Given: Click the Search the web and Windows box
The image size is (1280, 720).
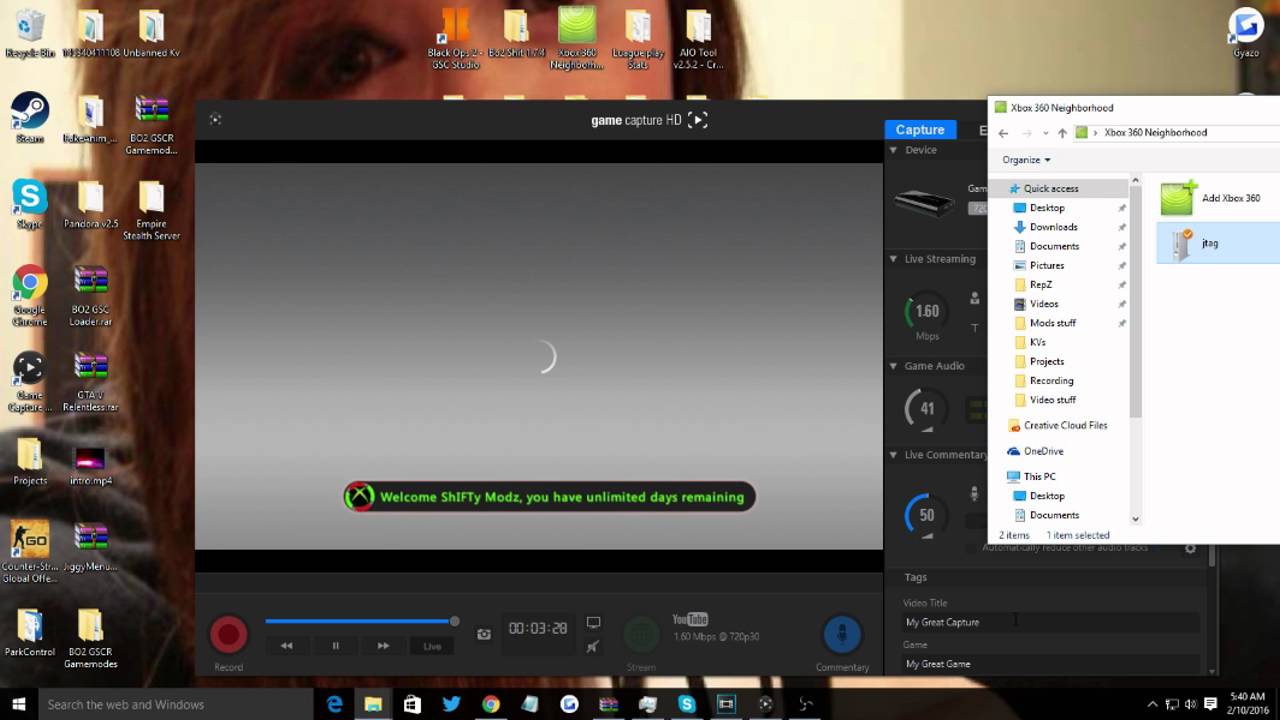Looking at the screenshot, I should pyautogui.click(x=176, y=704).
